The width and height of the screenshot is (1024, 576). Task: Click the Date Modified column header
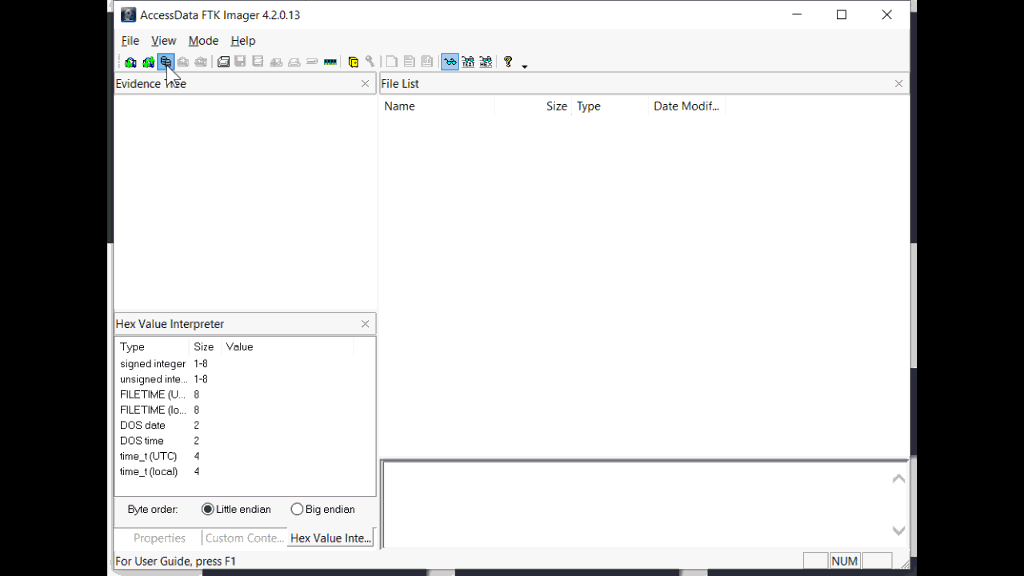686,106
